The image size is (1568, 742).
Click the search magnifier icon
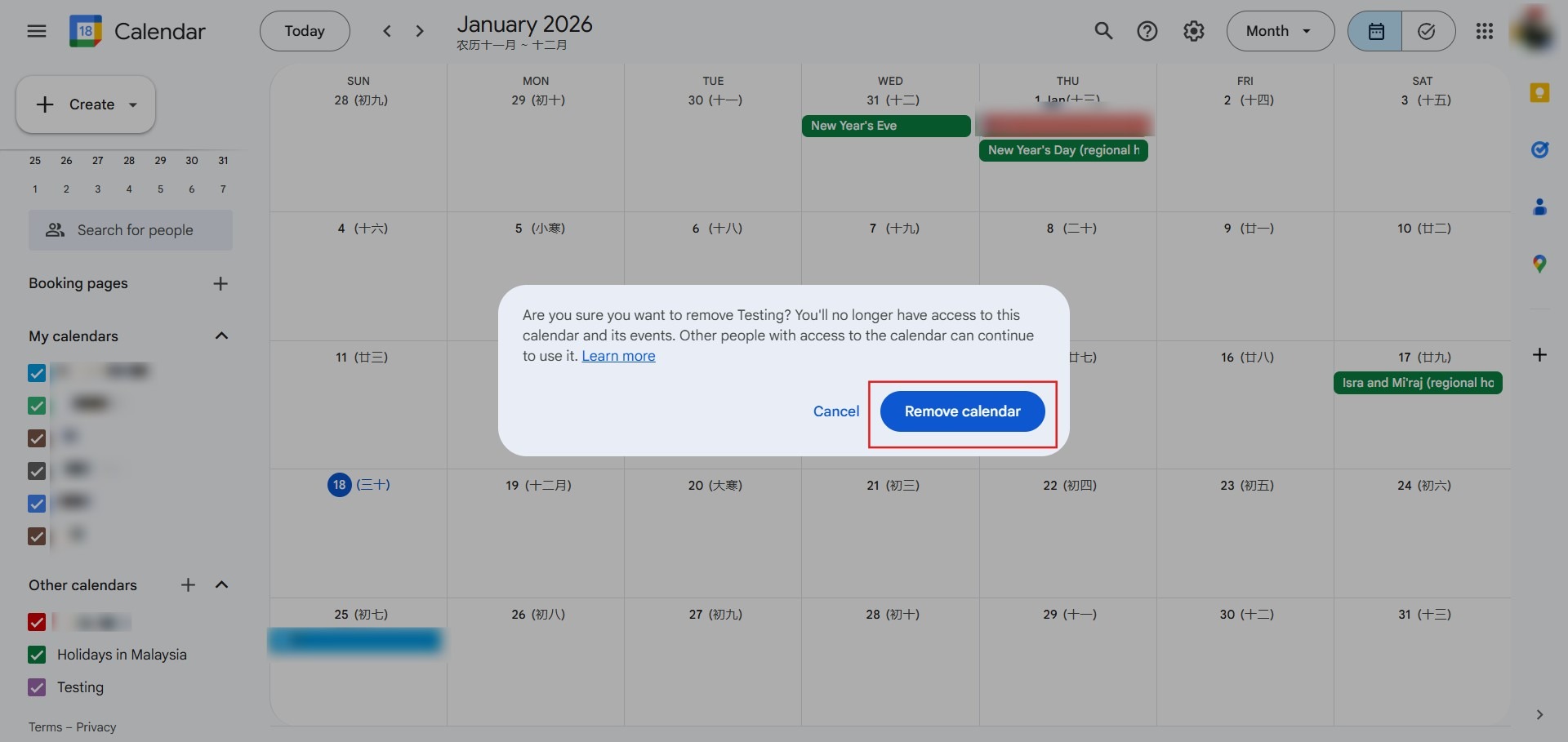pyautogui.click(x=1103, y=31)
